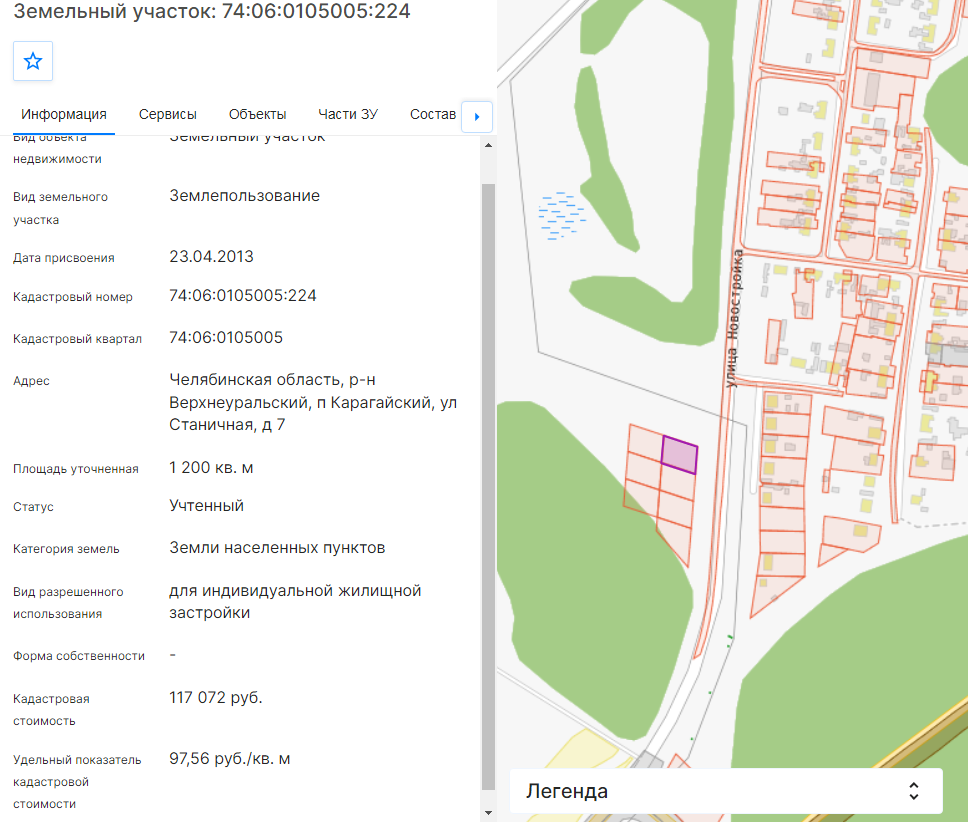Screen dimensions: 968x822
Task: Click the cadastral quarter 74:06:0105005 value
Action: [226, 338]
